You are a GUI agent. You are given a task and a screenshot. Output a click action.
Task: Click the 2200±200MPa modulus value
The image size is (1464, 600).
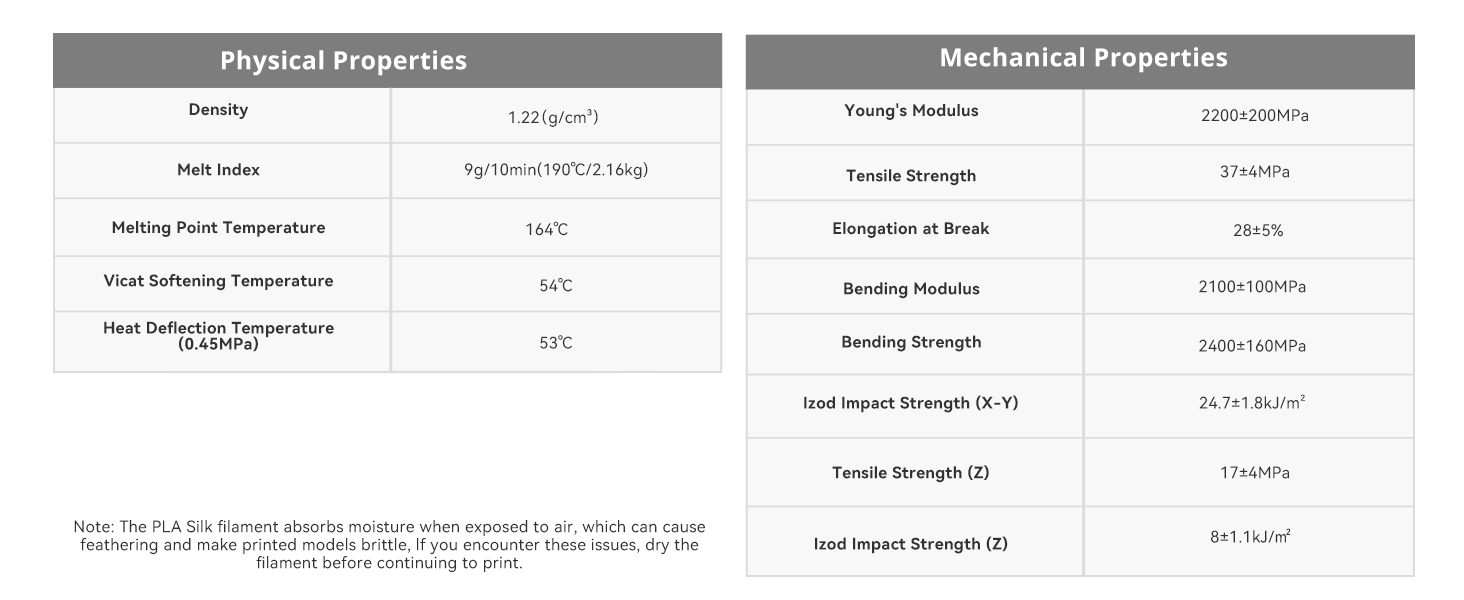tap(1254, 116)
